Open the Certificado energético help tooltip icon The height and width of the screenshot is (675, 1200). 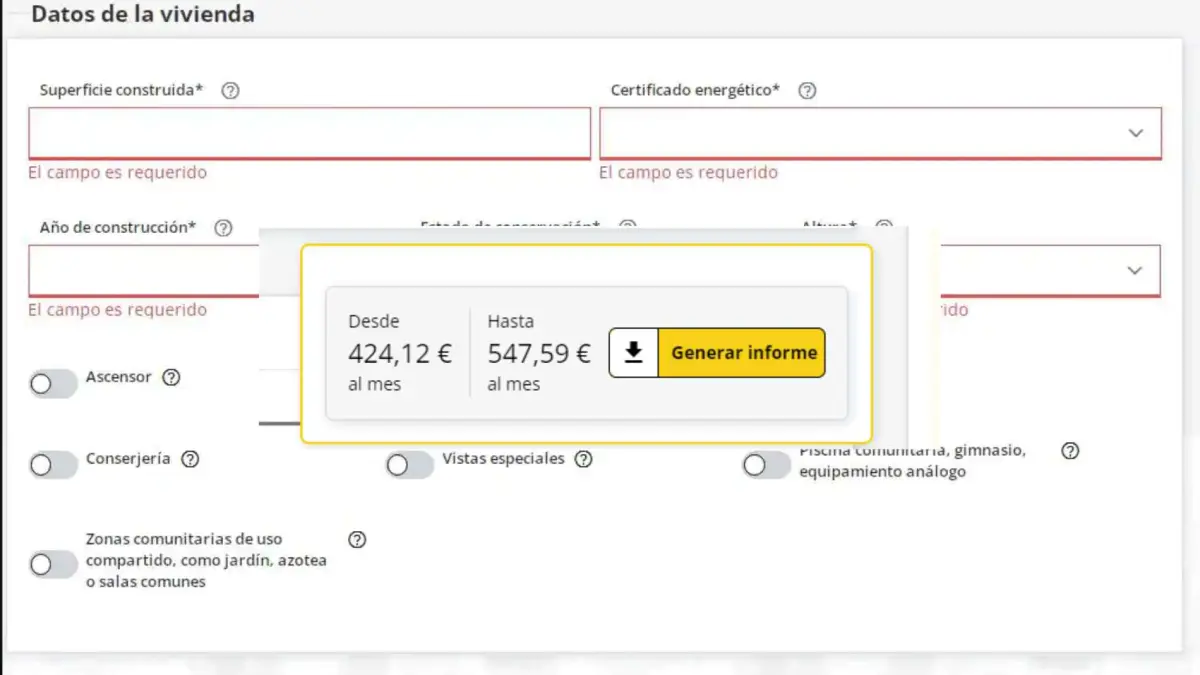point(807,91)
